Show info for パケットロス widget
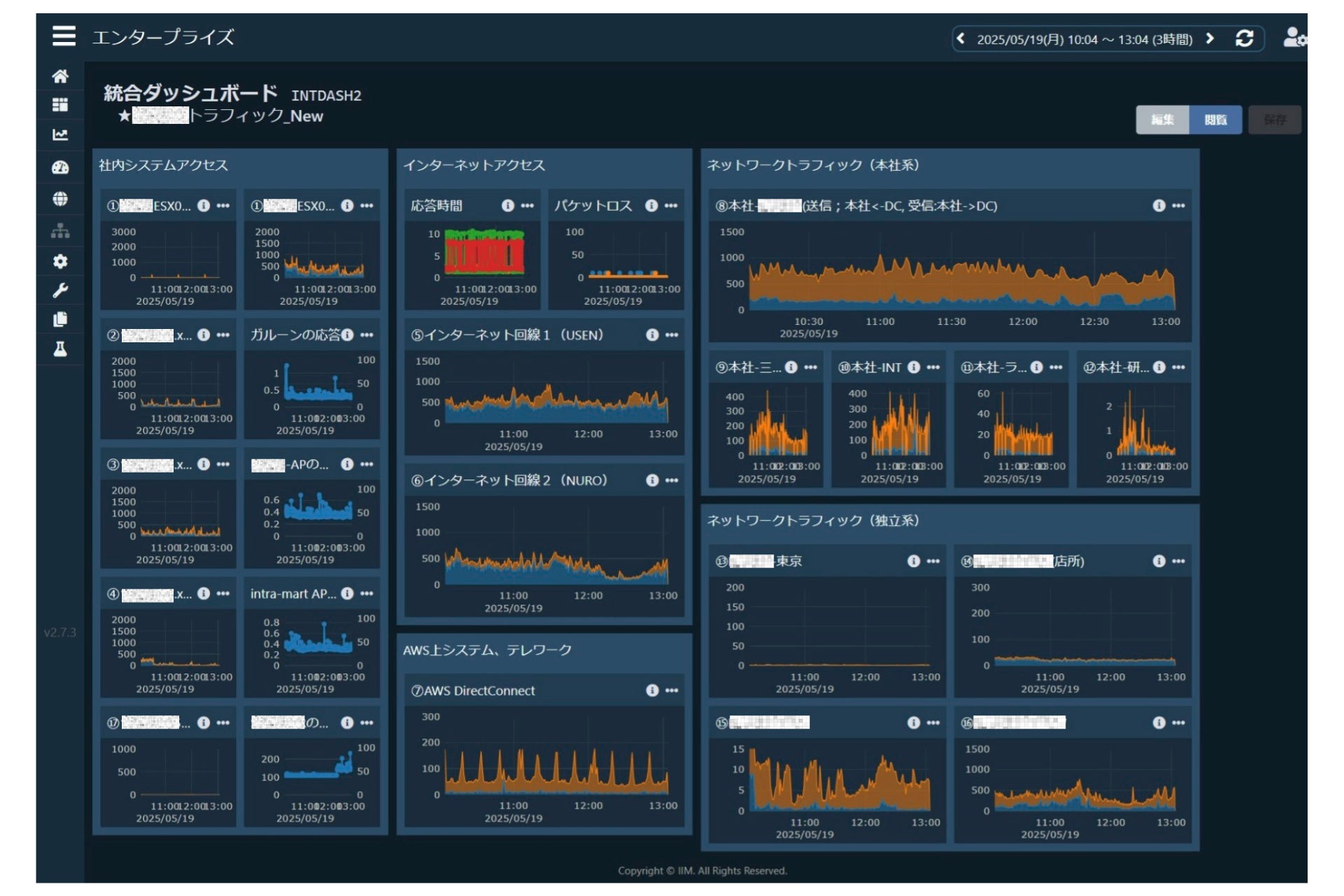Image resolution: width=1344 pixels, height=896 pixels. (x=651, y=206)
